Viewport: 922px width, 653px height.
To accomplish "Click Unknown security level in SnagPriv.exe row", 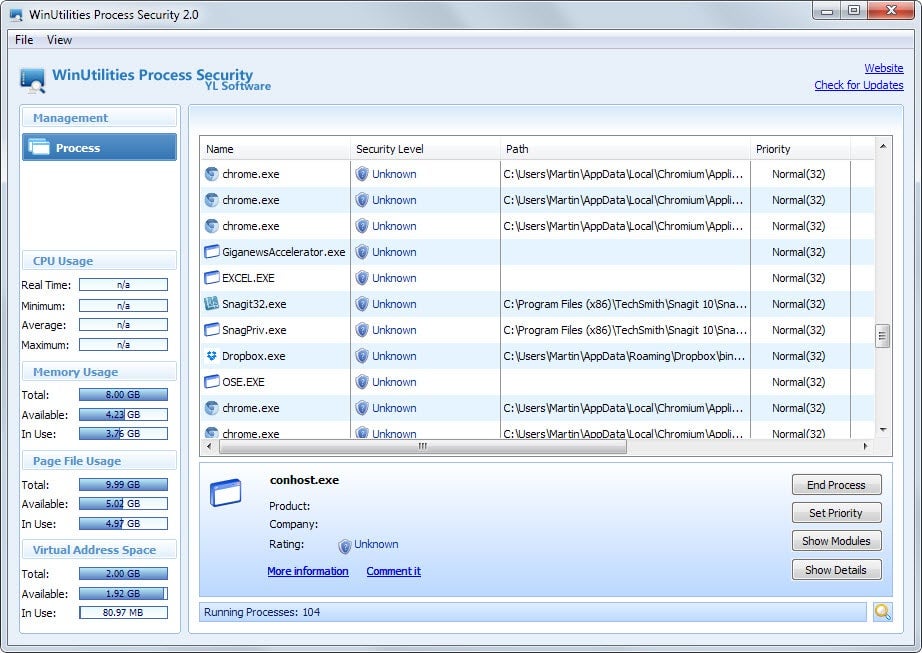I will (x=394, y=330).
